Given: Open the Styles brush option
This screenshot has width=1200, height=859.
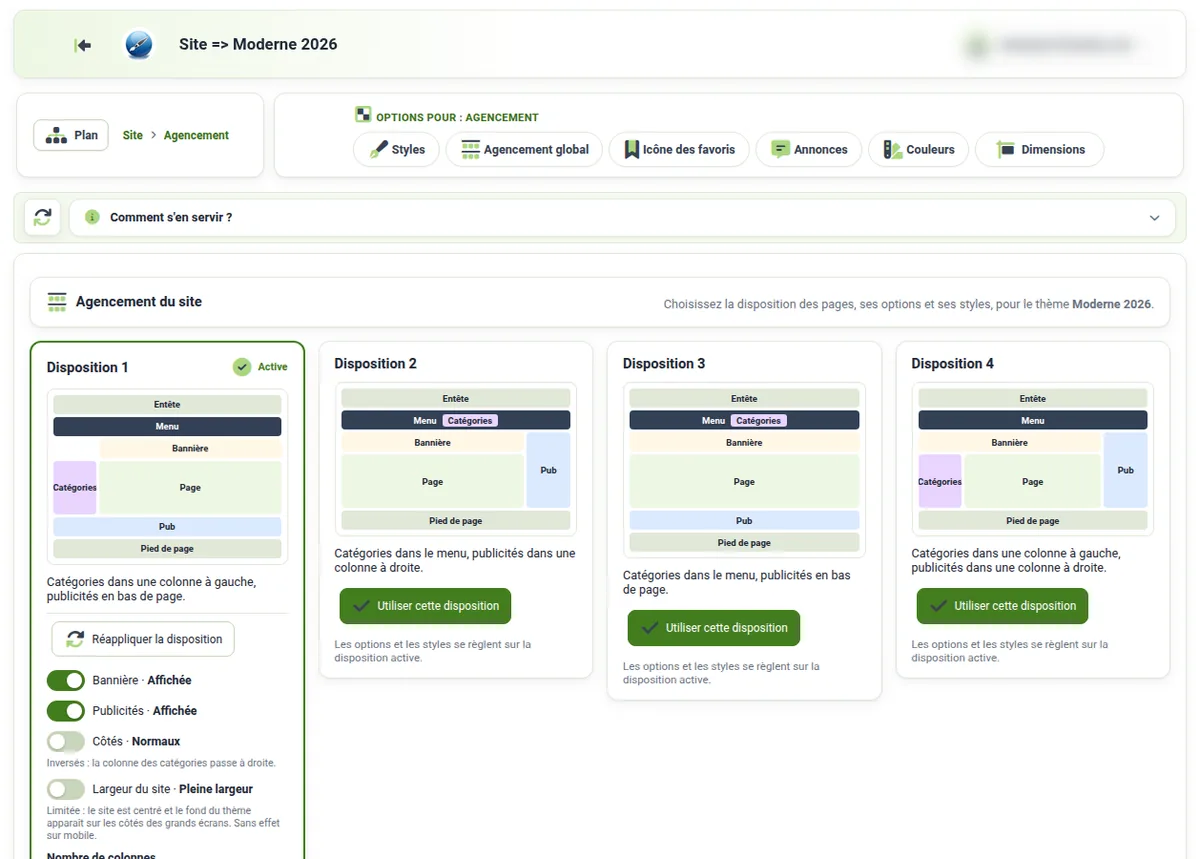Looking at the screenshot, I should click(x=397, y=150).
